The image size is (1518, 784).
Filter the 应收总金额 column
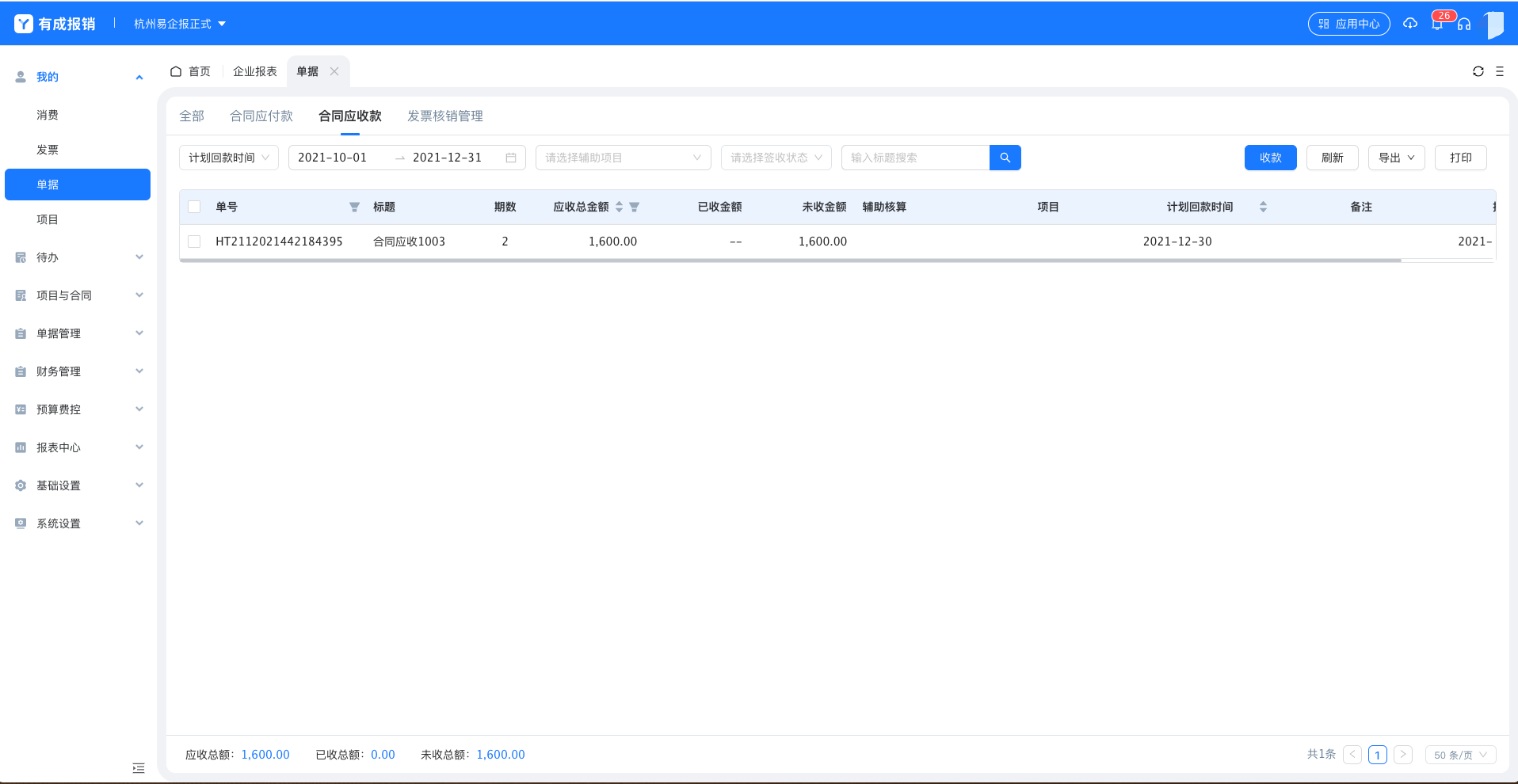634,207
